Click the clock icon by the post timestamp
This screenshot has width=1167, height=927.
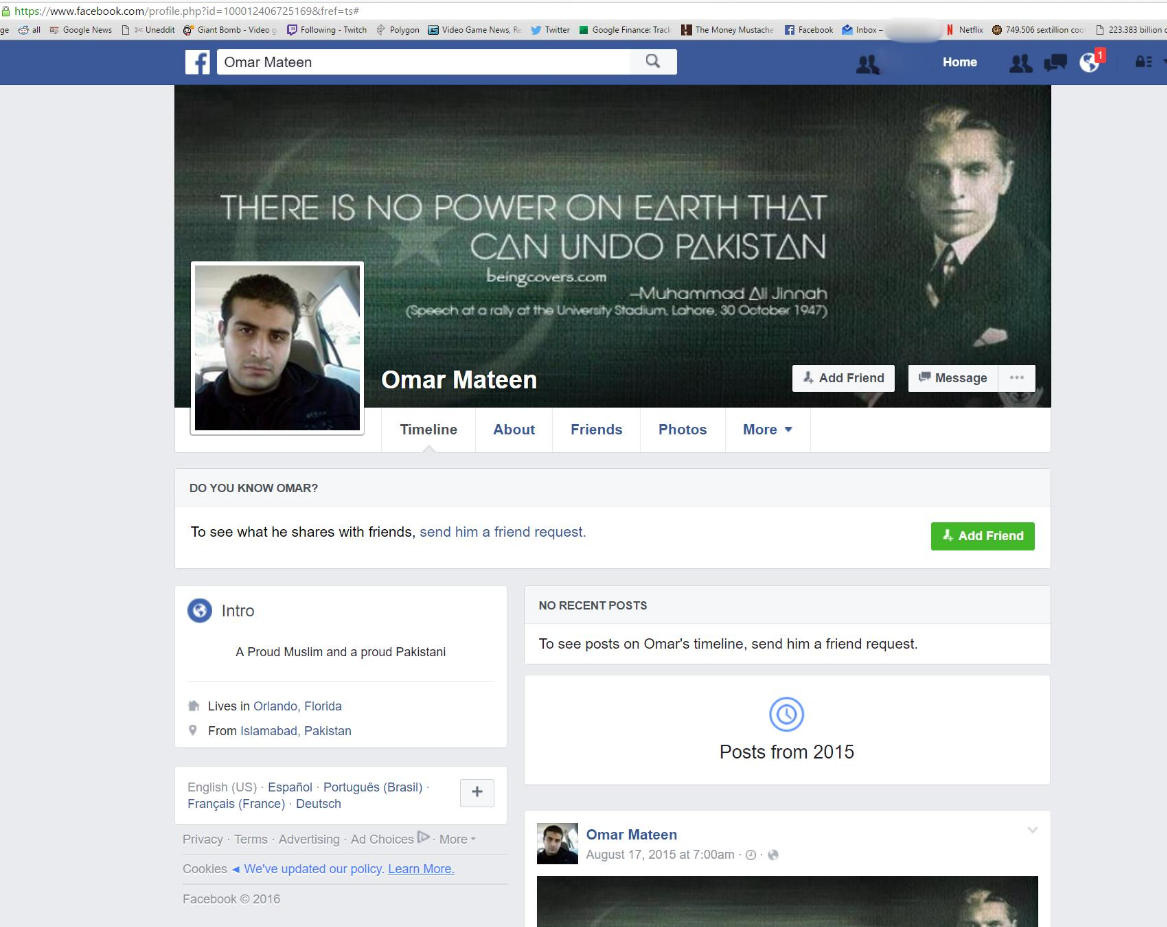coord(751,855)
